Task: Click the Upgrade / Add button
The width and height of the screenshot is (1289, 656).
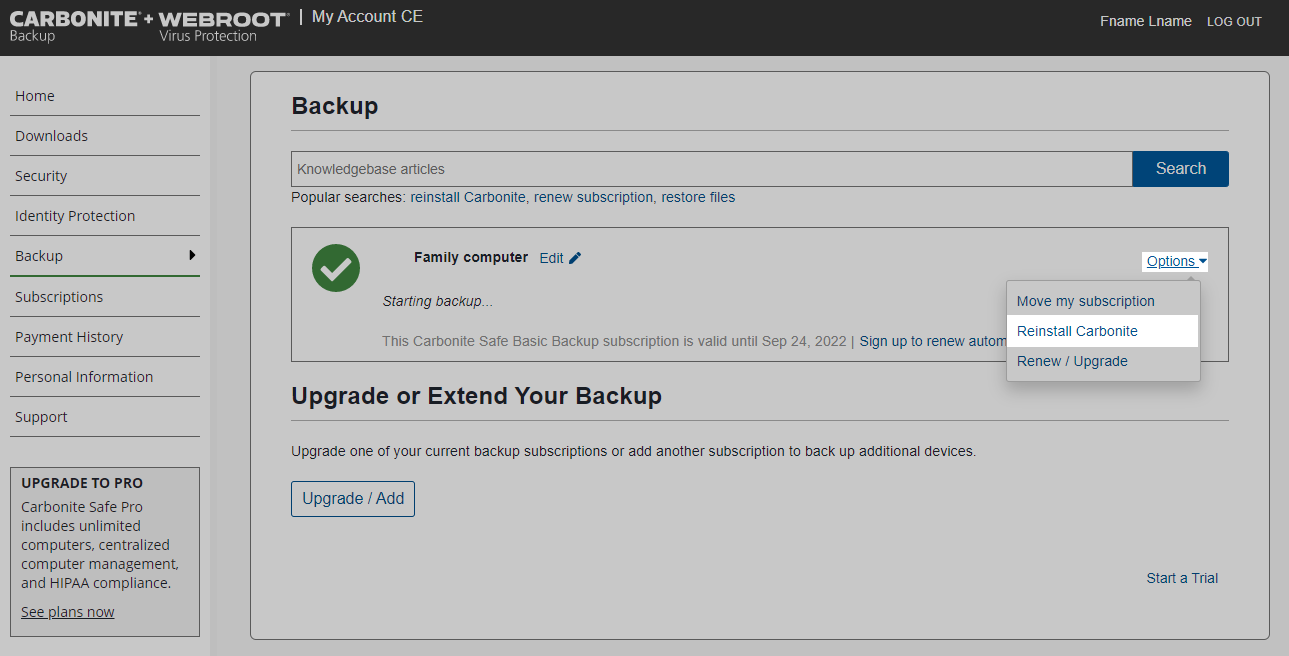Action: (352, 498)
